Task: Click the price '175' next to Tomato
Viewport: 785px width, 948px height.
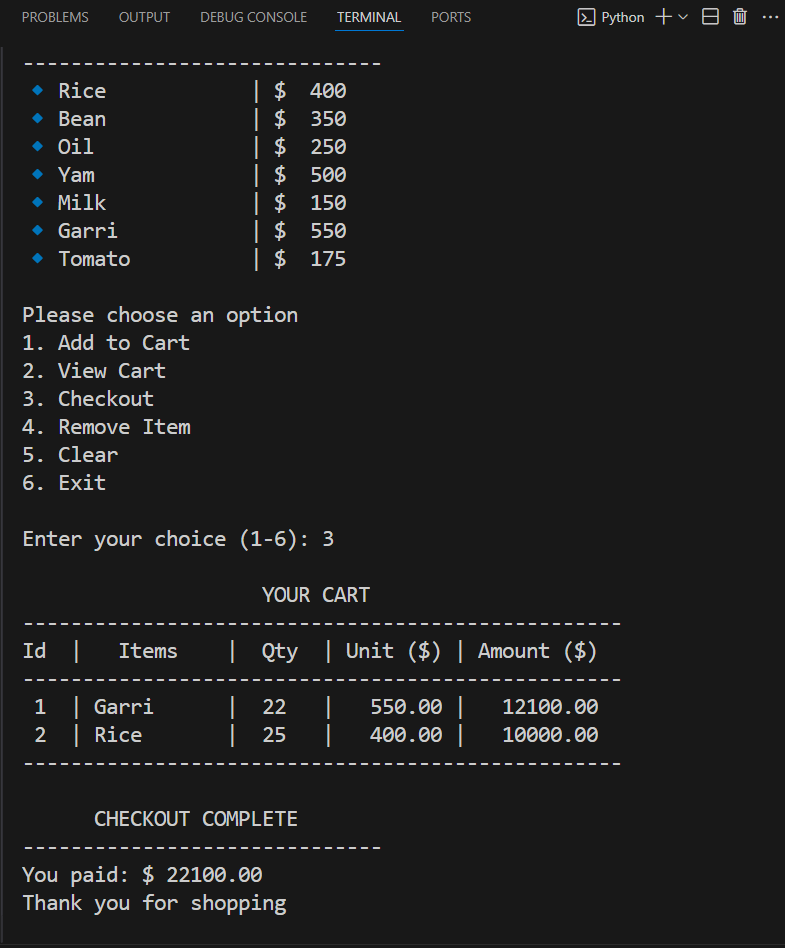Action: [328, 259]
